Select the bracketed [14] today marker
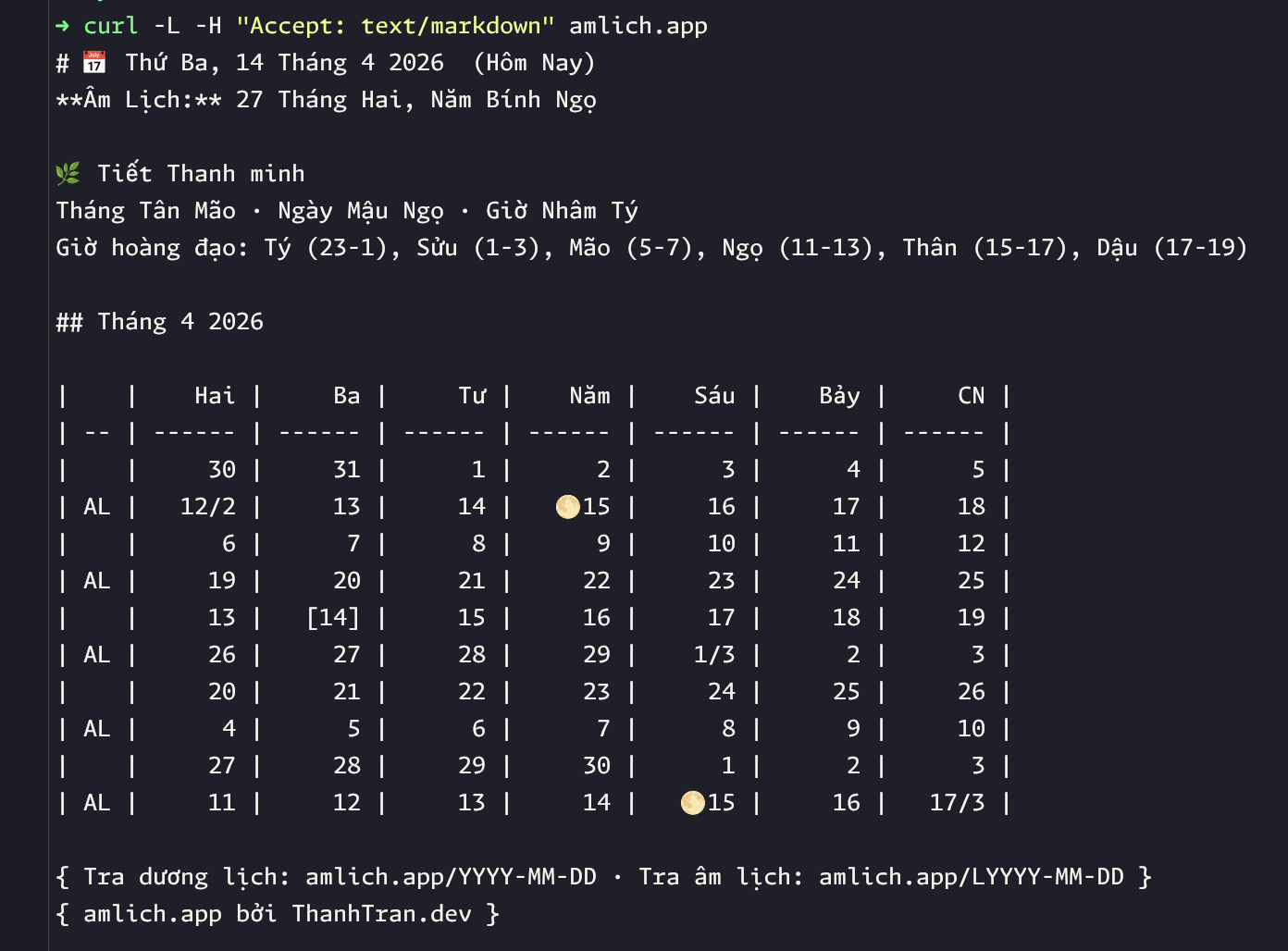The height and width of the screenshot is (951, 1288). (331, 617)
